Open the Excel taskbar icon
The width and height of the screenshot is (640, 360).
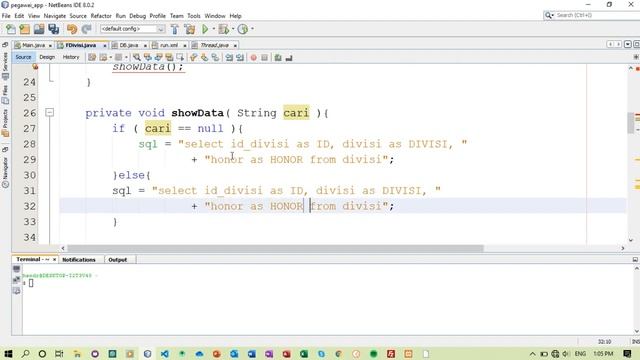coord(304,353)
